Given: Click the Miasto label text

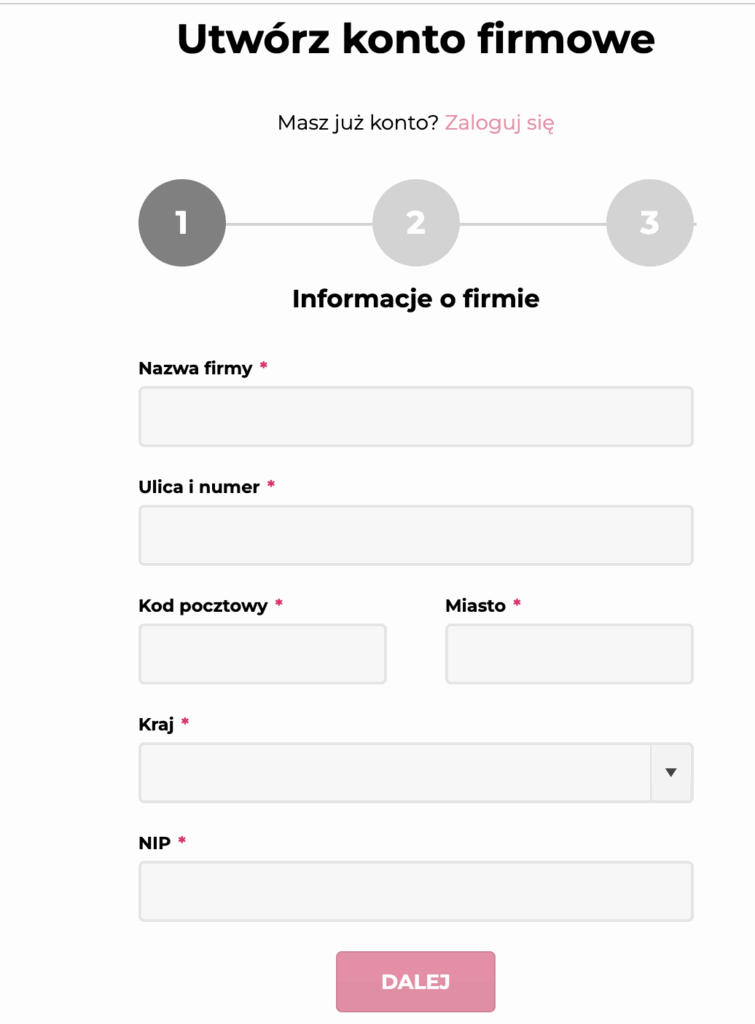Looking at the screenshot, I should (475, 606).
